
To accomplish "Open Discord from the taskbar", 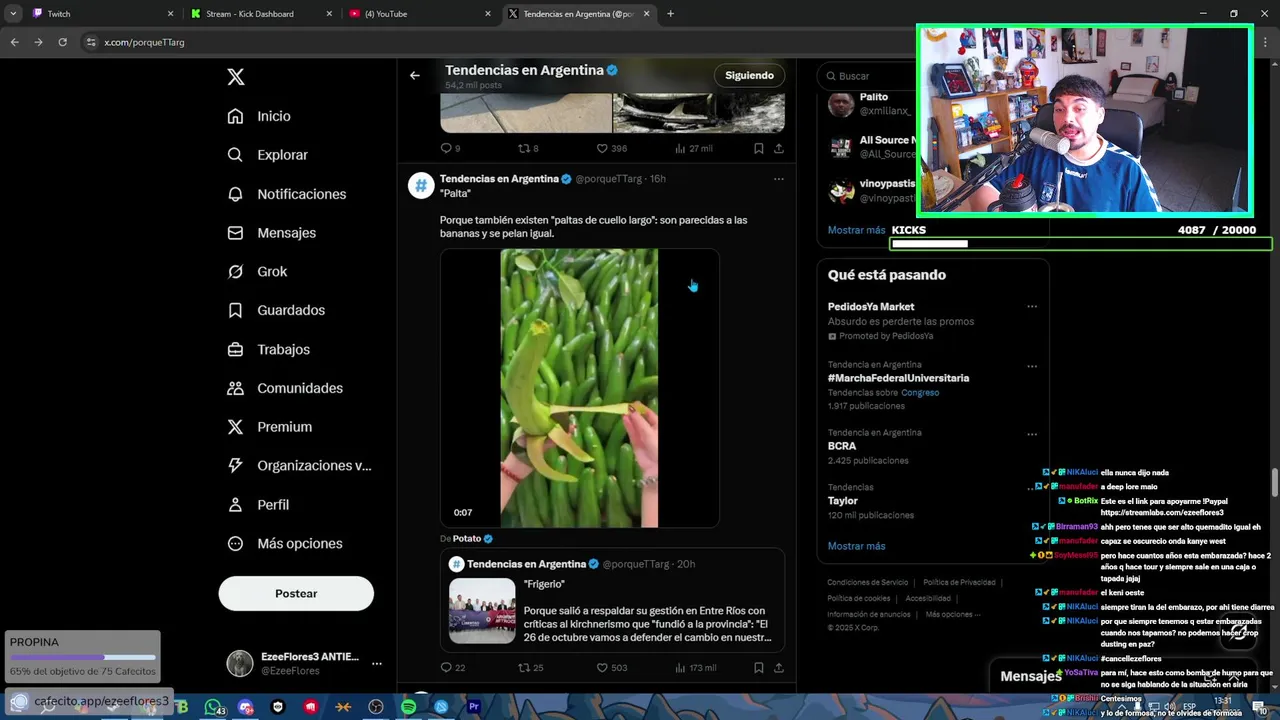I will coord(246,707).
